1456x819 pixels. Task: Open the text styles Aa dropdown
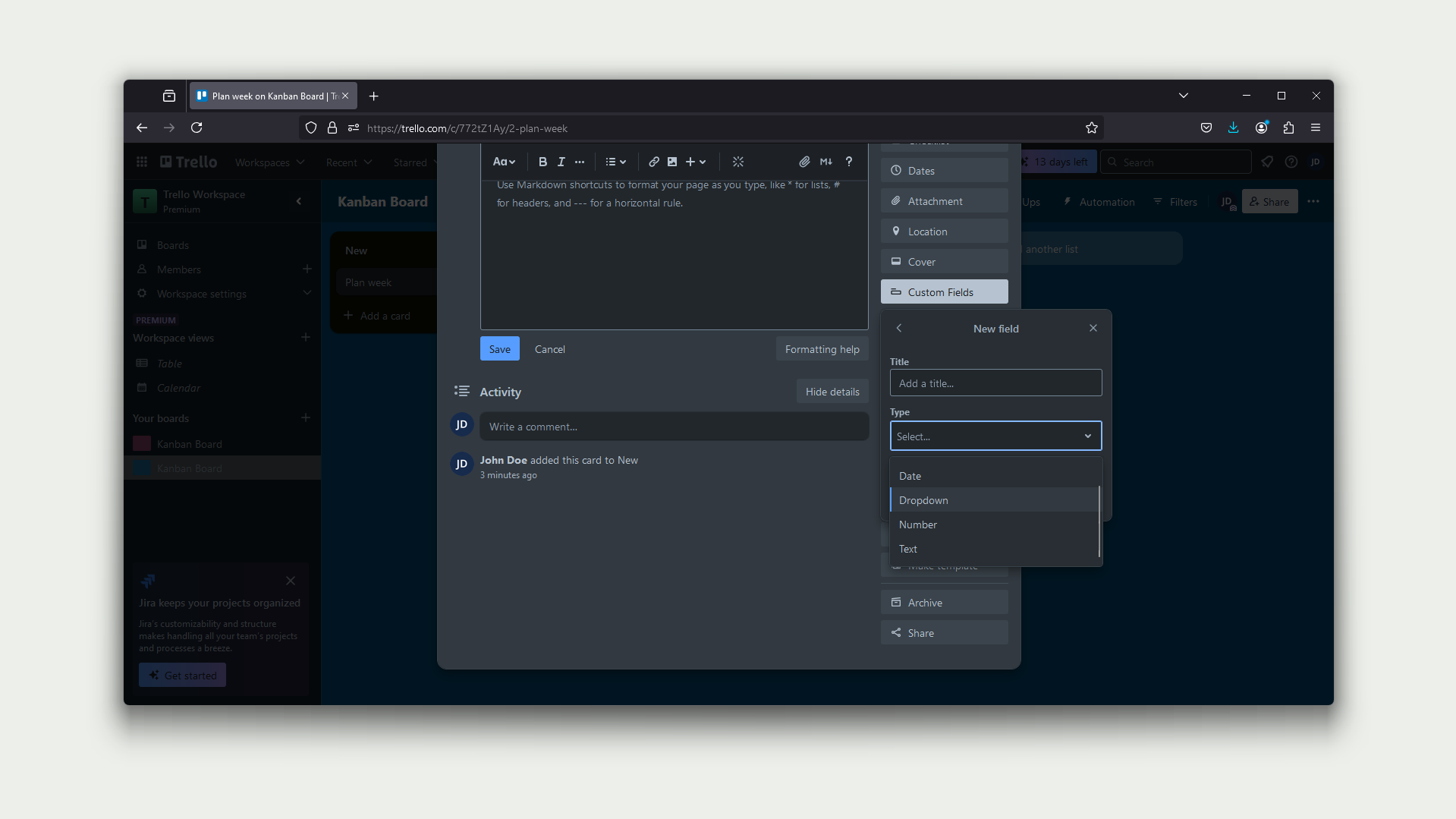(x=504, y=162)
